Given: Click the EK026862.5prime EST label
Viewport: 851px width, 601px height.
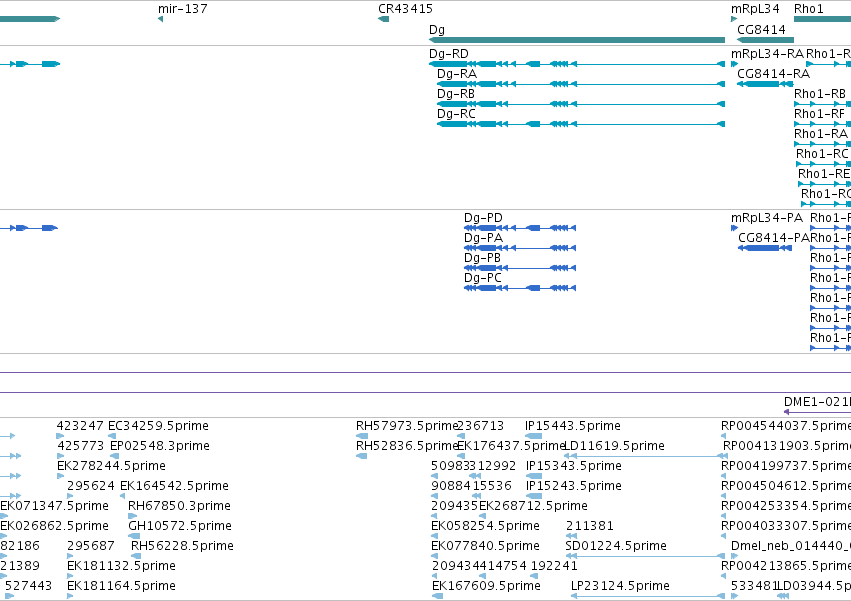Looking at the screenshot, I should tap(54, 526).
